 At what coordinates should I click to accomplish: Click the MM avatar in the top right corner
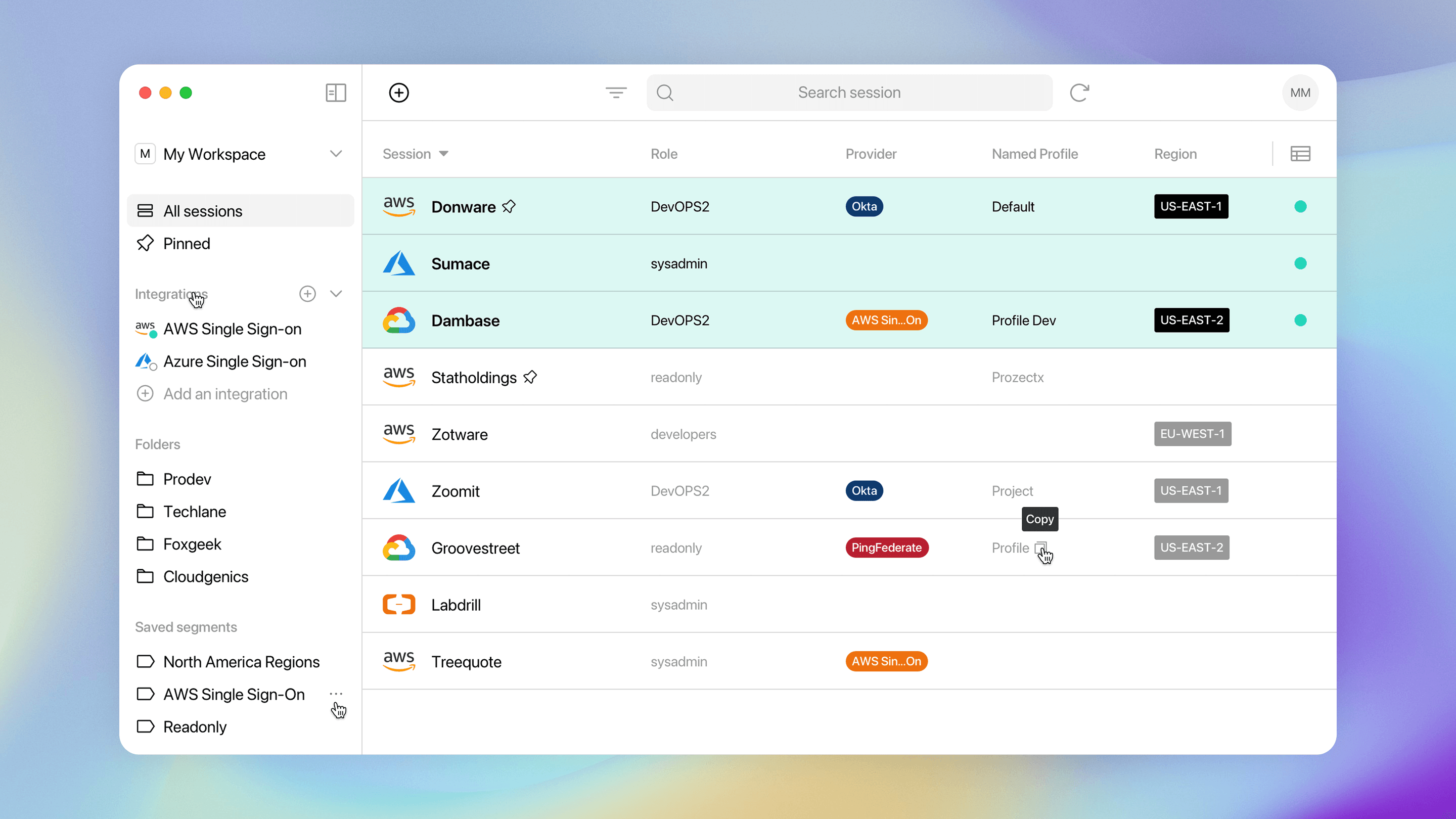[1300, 92]
